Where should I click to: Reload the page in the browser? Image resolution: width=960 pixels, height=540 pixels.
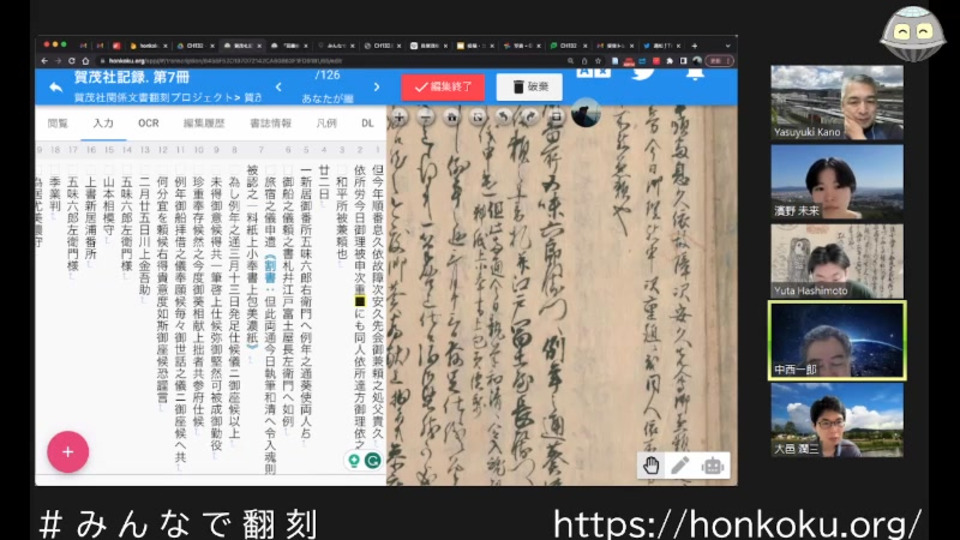[x=72, y=61]
